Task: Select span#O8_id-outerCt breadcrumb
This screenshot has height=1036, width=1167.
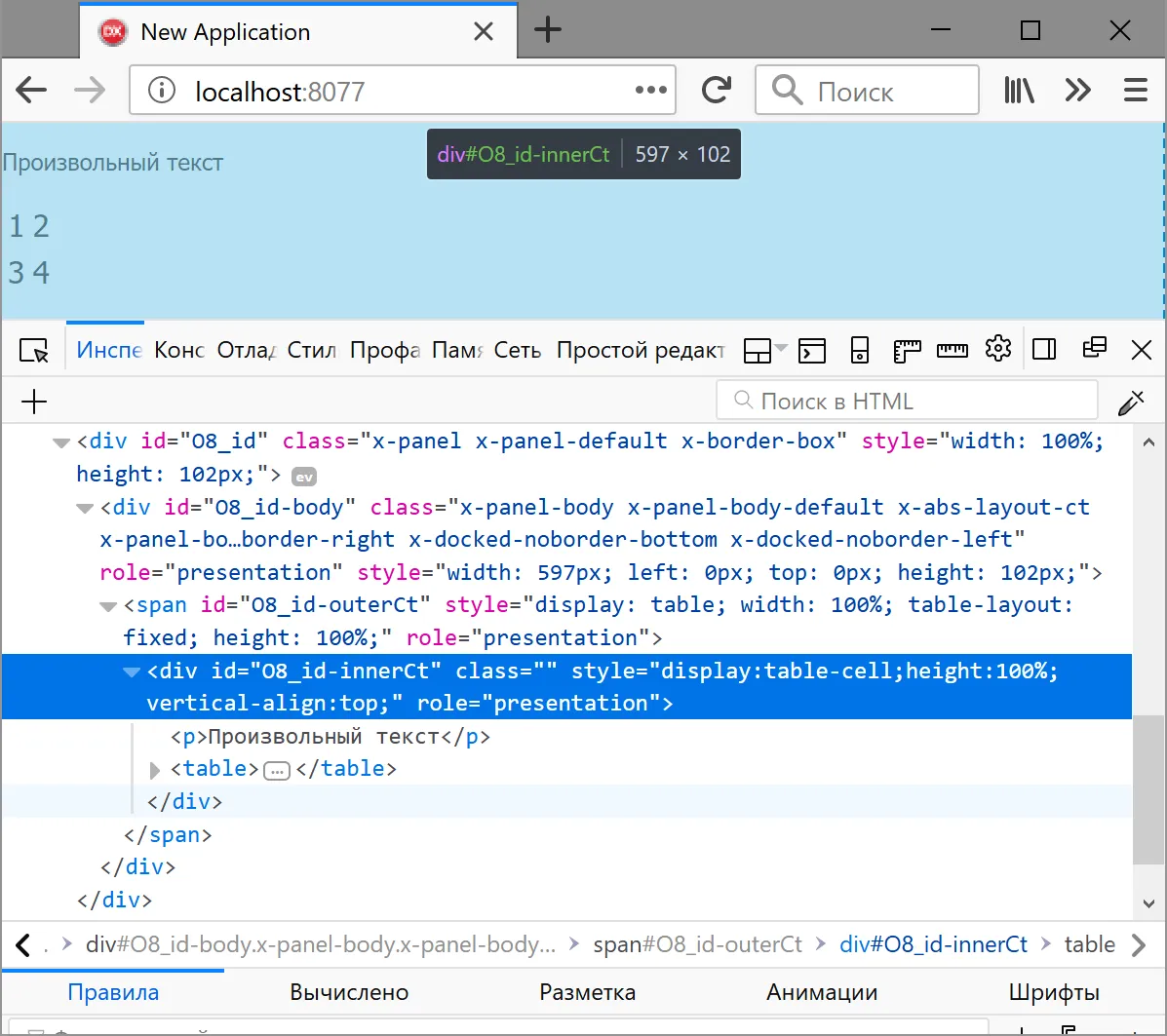Action: pyautogui.click(x=697, y=944)
